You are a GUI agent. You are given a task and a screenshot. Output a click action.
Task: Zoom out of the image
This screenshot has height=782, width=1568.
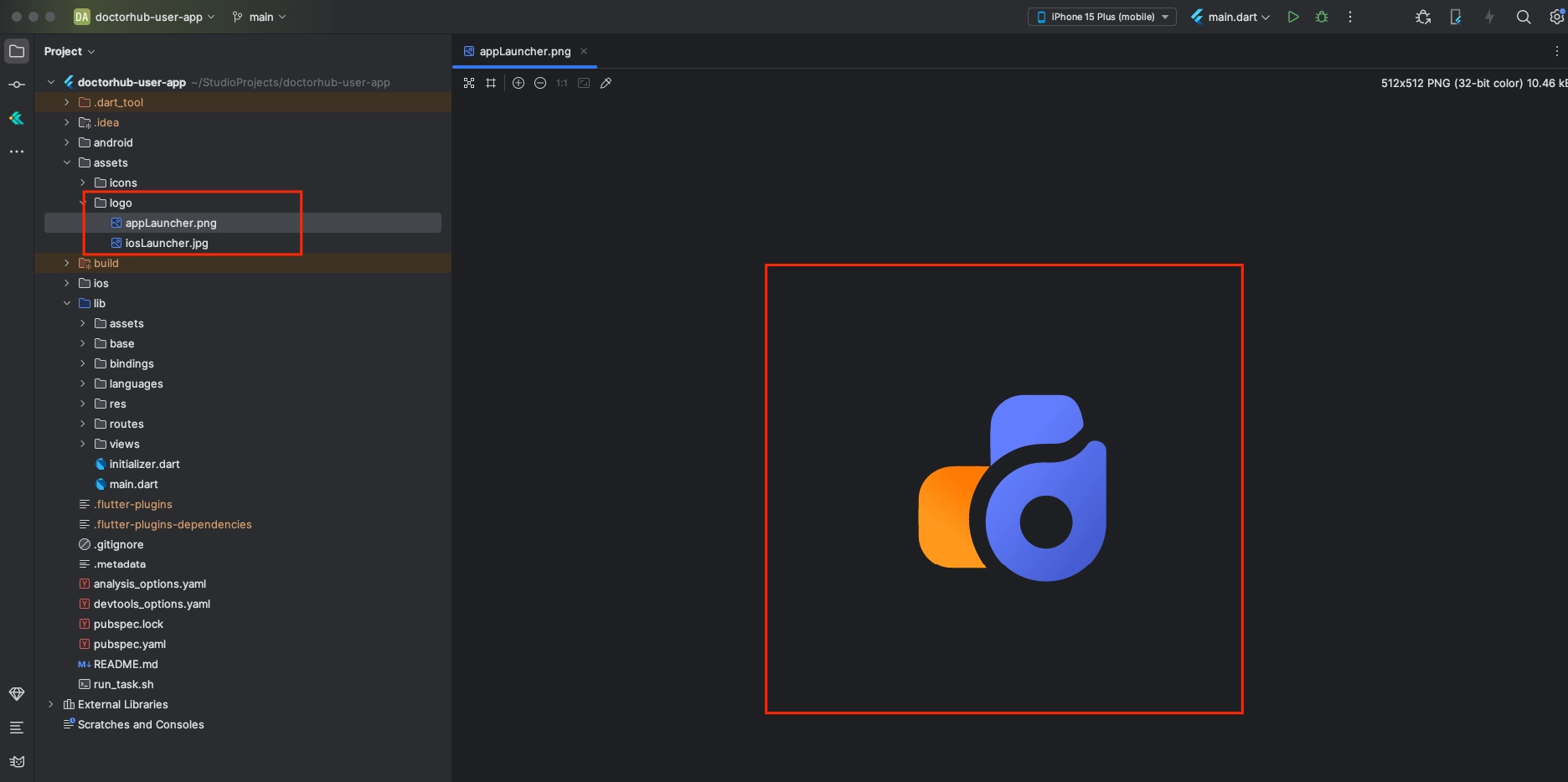tap(540, 83)
